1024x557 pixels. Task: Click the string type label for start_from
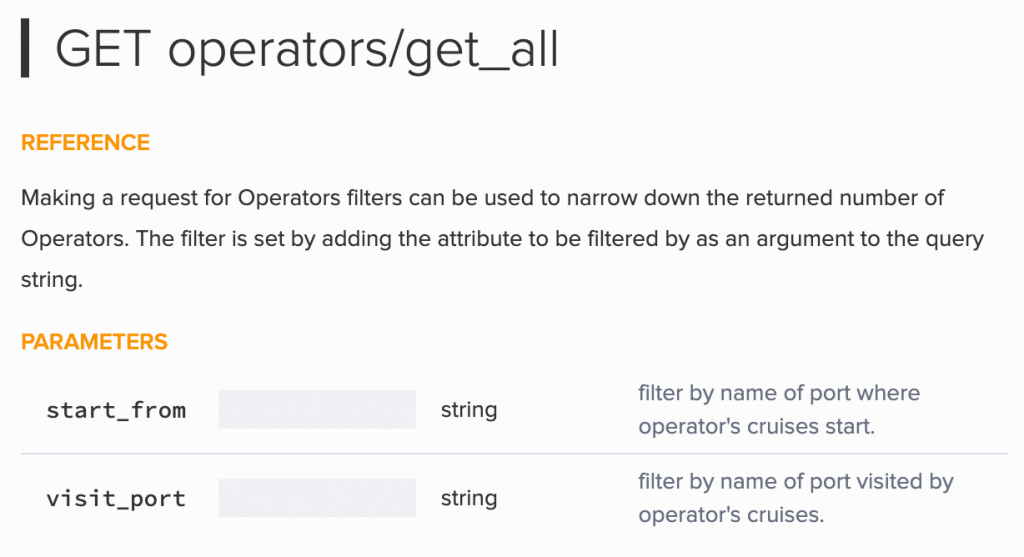[469, 410]
